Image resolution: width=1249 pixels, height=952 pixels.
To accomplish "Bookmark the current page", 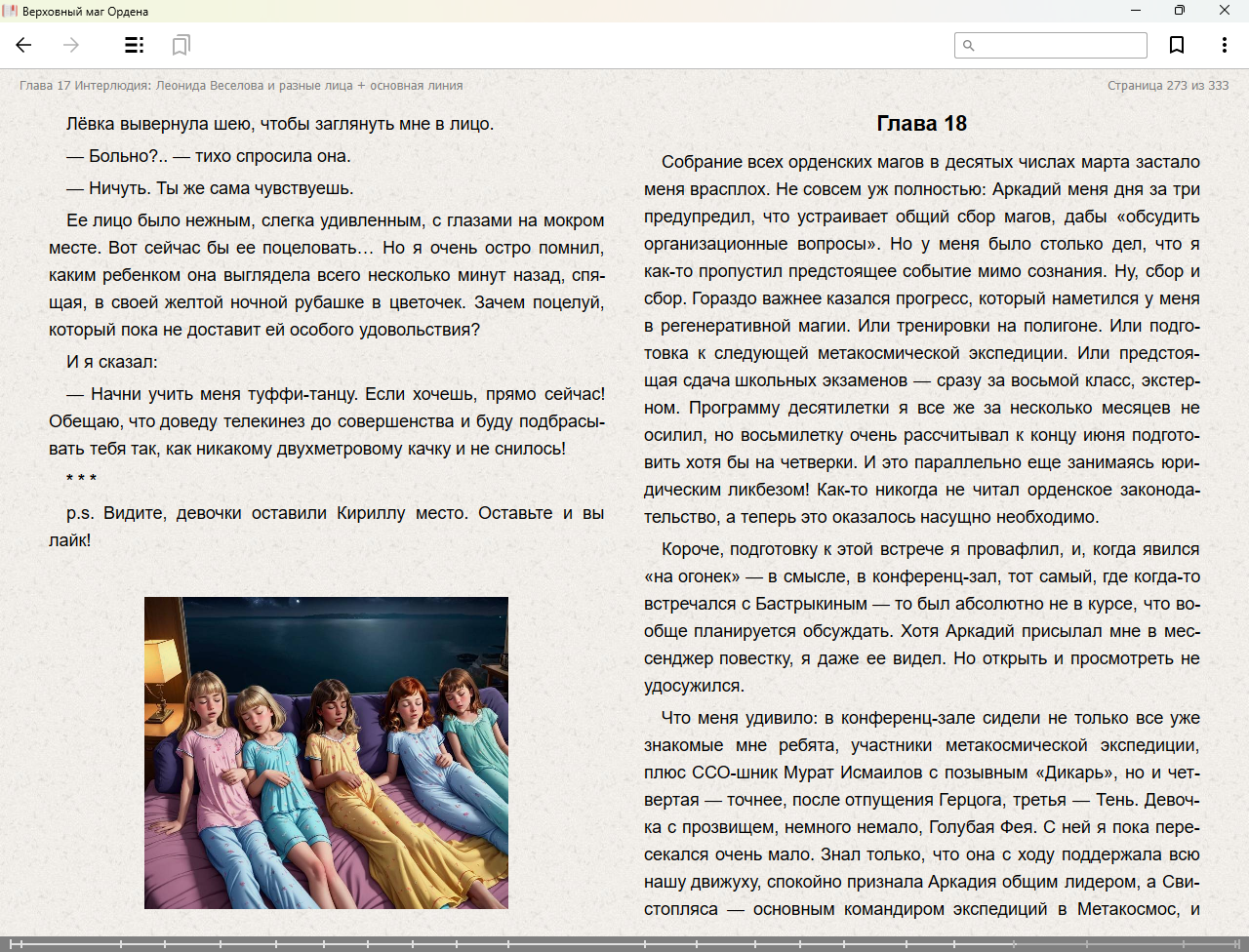I will (1177, 45).
